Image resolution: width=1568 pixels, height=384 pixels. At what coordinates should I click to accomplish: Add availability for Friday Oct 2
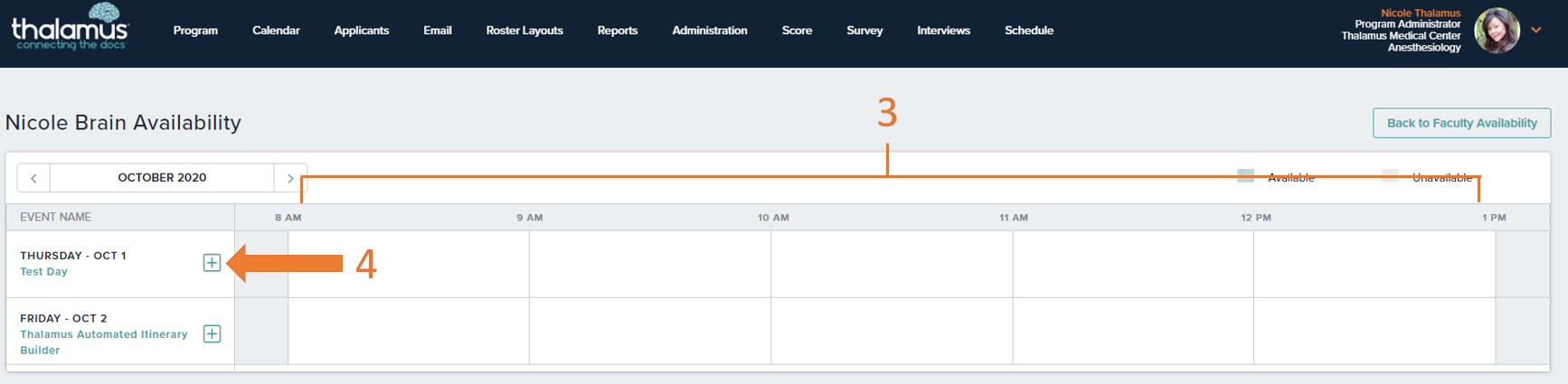(x=212, y=334)
